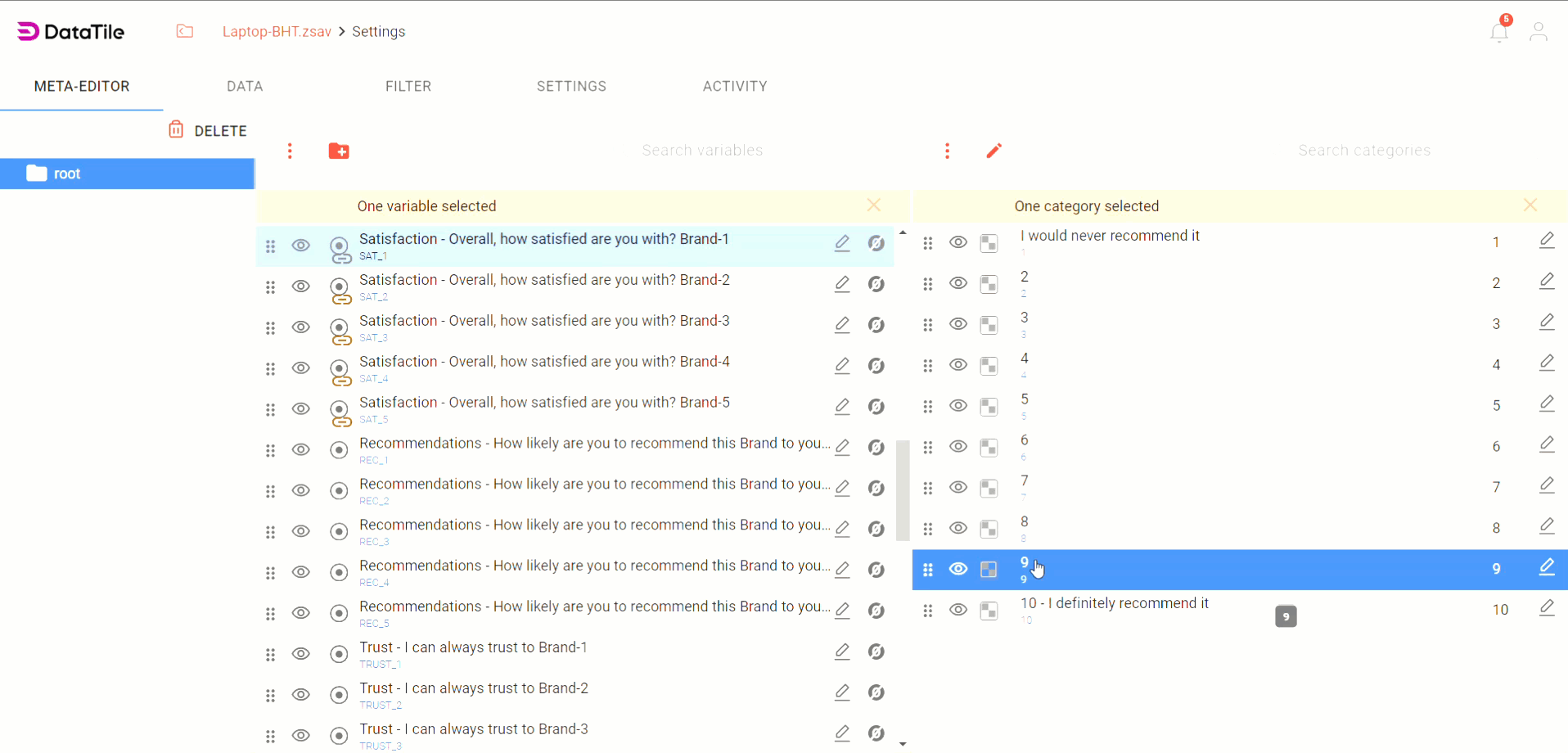This screenshot has width=1568, height=753.
Task: Click the add new folder icon
Action: click(338, 151)
